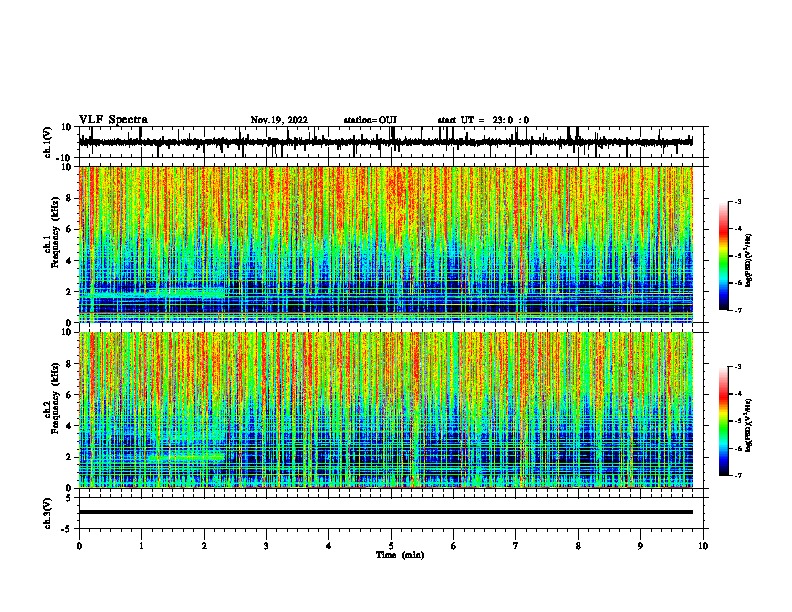Click the ch.1 spectrogram panel
Viewport: 792px width, 612px height.
point(386,244)
